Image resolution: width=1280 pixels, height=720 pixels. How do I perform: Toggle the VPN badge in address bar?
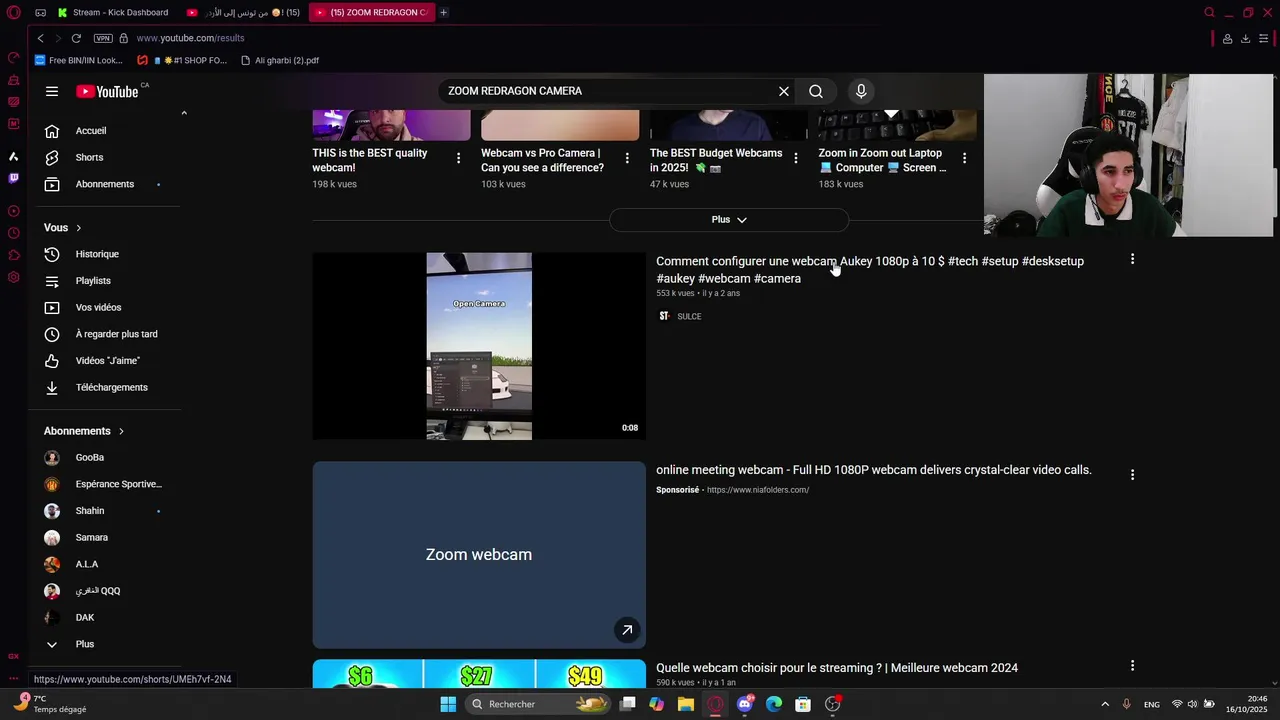point(103,38)
